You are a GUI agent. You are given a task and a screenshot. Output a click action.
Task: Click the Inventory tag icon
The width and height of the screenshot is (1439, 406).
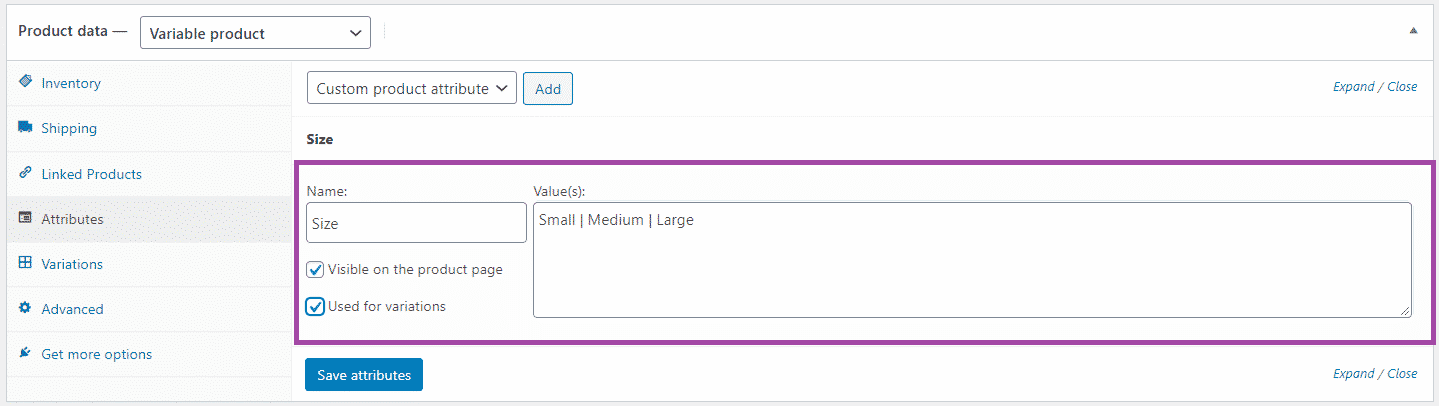(25, 82)
